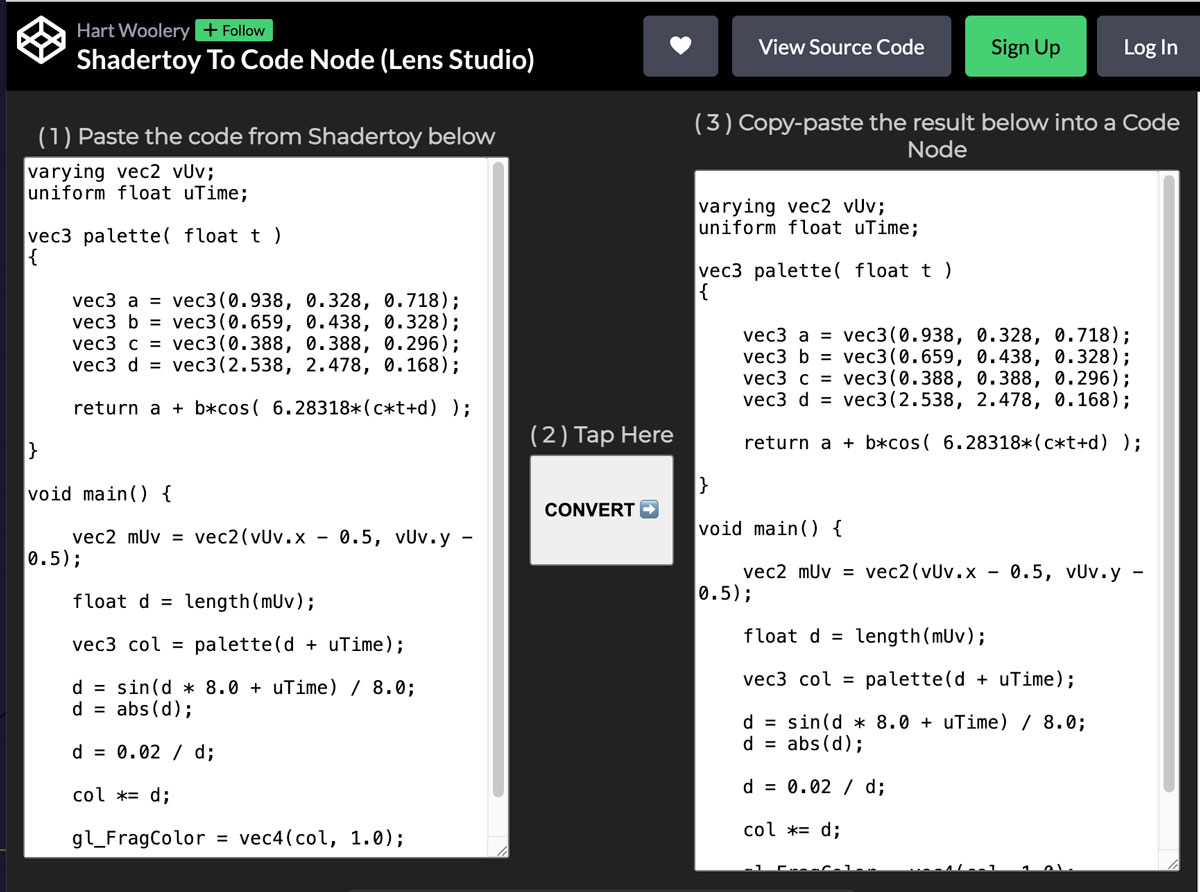Click "vec3 d = vec3(2.538, 2.478, 0.168);" in the result box
Image resolution: width=1200 pixels, height=892 pixels.
click(x=937, y=400)
